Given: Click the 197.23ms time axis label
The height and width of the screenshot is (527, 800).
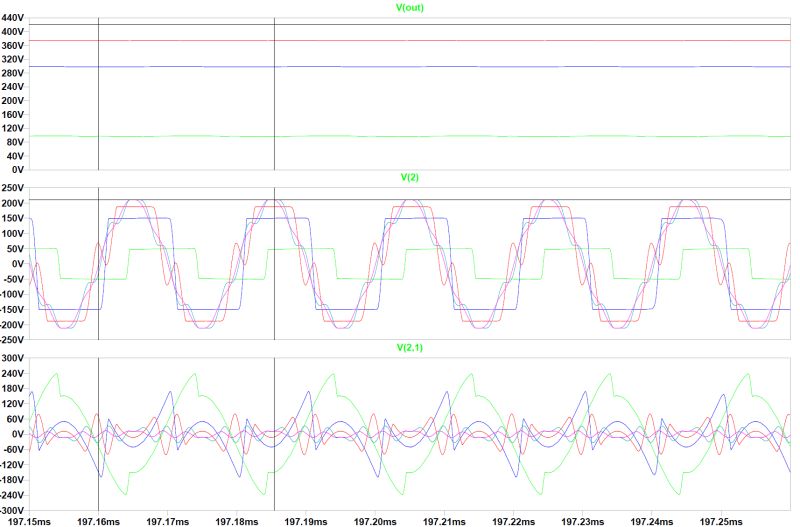Looking at the screenshot, I should [583, 521].
